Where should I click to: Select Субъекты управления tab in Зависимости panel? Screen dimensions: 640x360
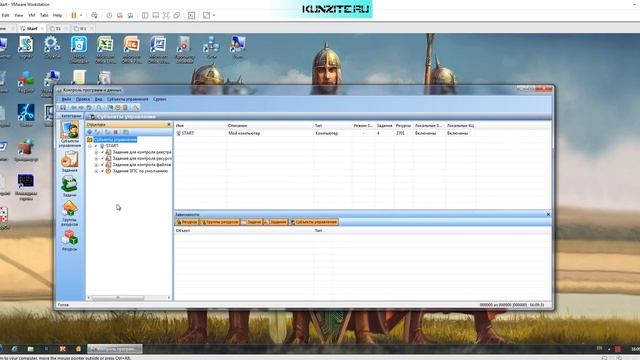(x=314, y=222)
